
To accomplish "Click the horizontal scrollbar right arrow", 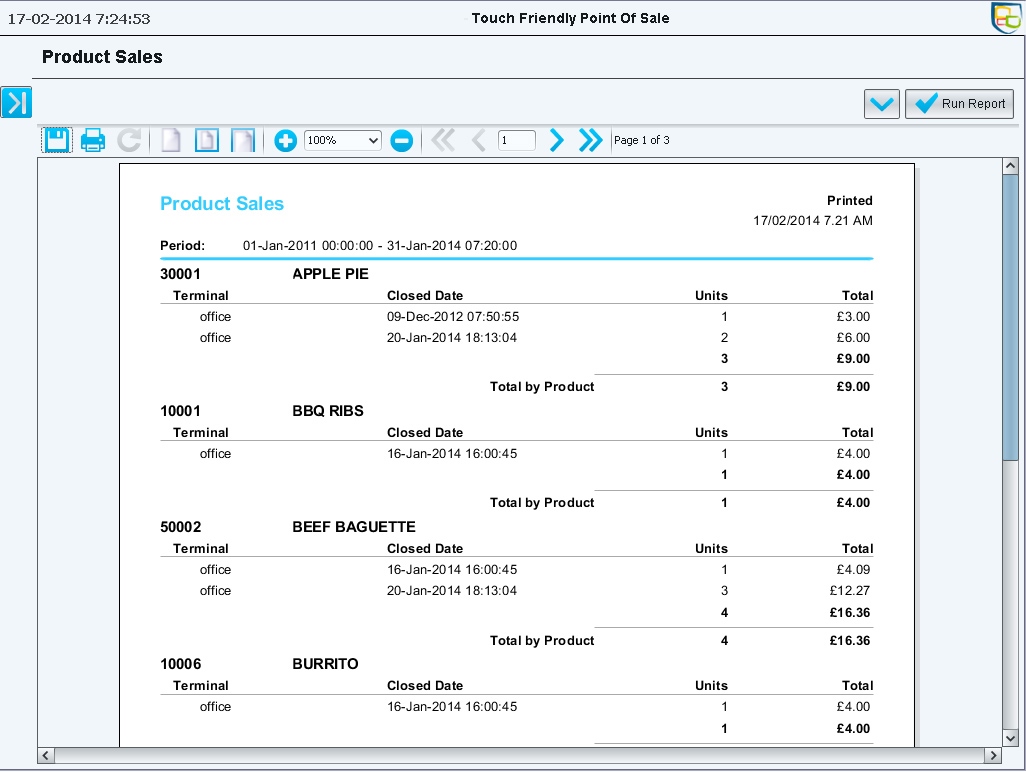I will point(992,755).
